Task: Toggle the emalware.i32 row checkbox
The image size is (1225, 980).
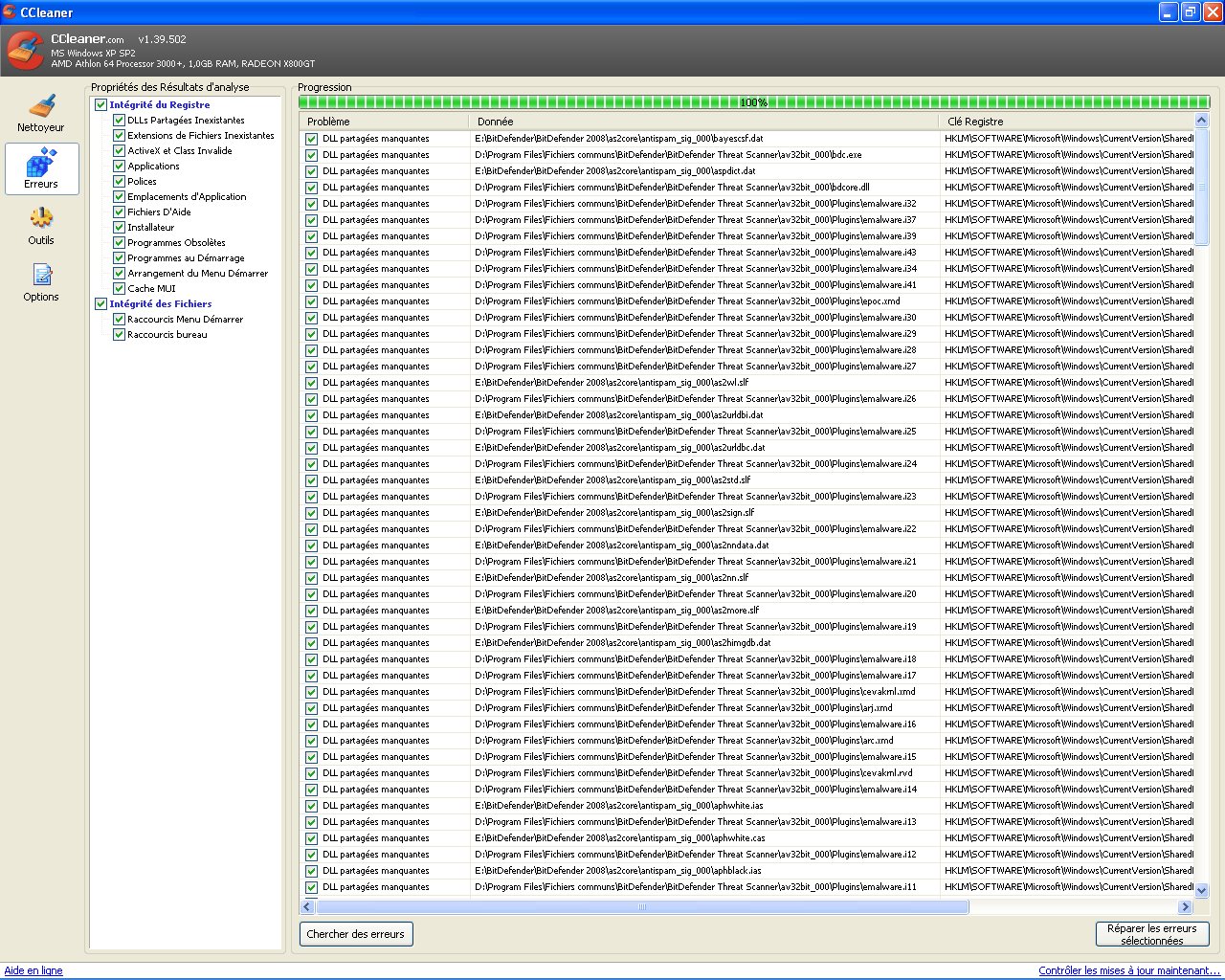Action: tap(311, 204)
